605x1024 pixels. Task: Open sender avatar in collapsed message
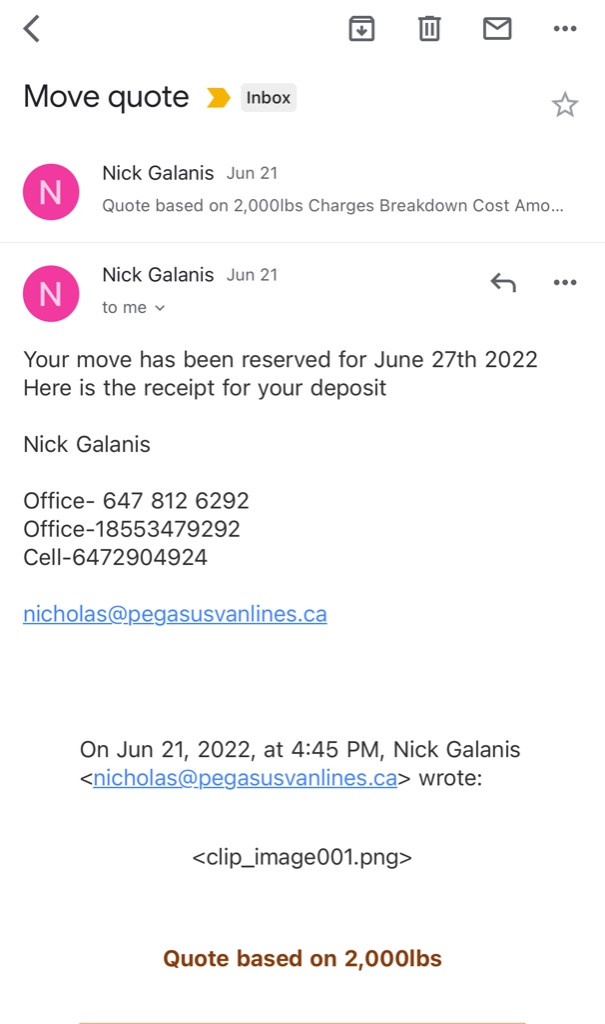[x=51, y=192]
